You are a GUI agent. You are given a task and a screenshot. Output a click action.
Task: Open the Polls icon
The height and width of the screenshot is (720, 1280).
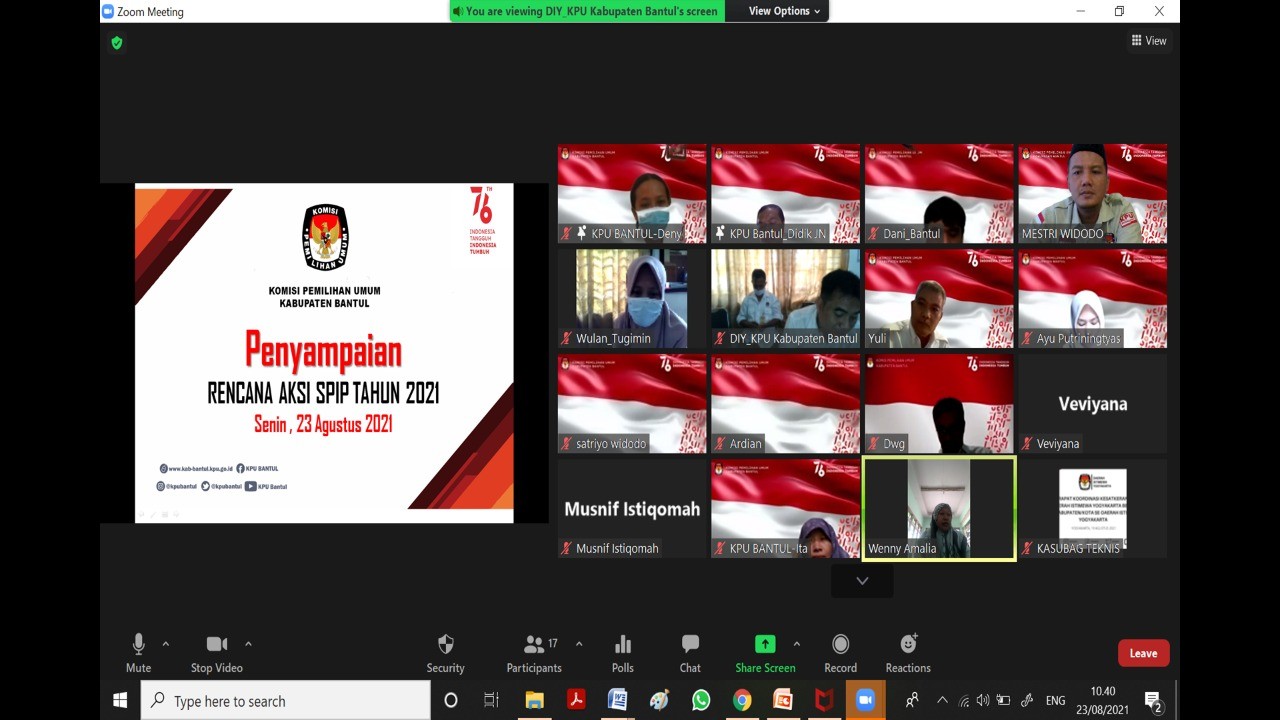tap(623, 645)
